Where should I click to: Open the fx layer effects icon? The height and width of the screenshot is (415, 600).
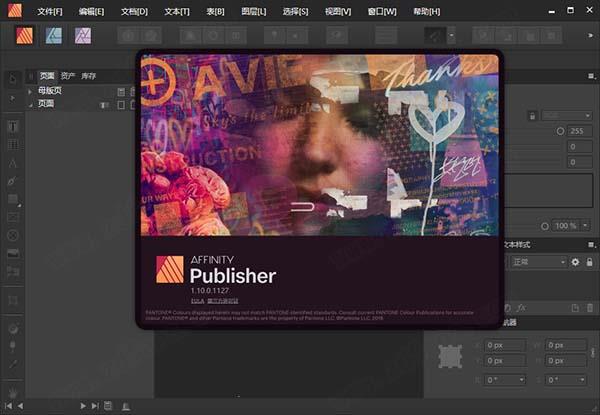521,308
